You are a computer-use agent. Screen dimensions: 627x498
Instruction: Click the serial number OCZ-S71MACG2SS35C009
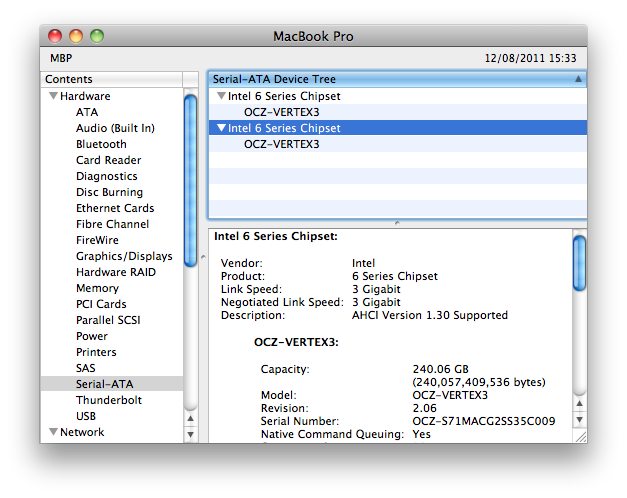point(484,421)
